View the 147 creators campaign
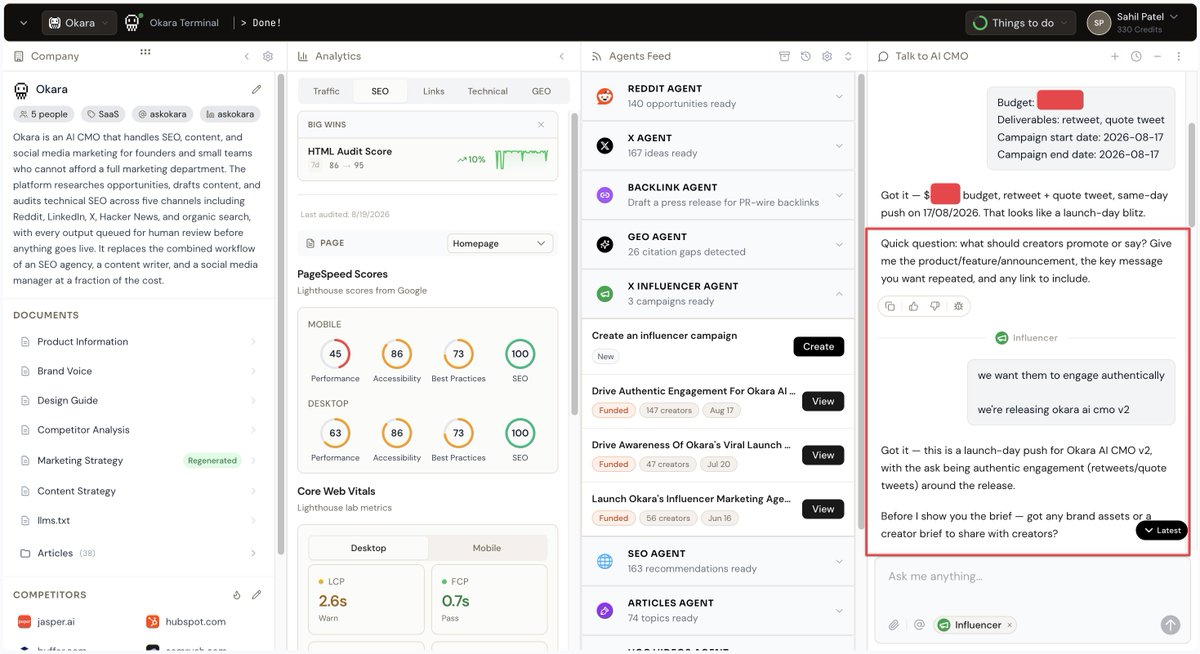The height and width of the screenshot is (654, 1200). click(823, 401)
